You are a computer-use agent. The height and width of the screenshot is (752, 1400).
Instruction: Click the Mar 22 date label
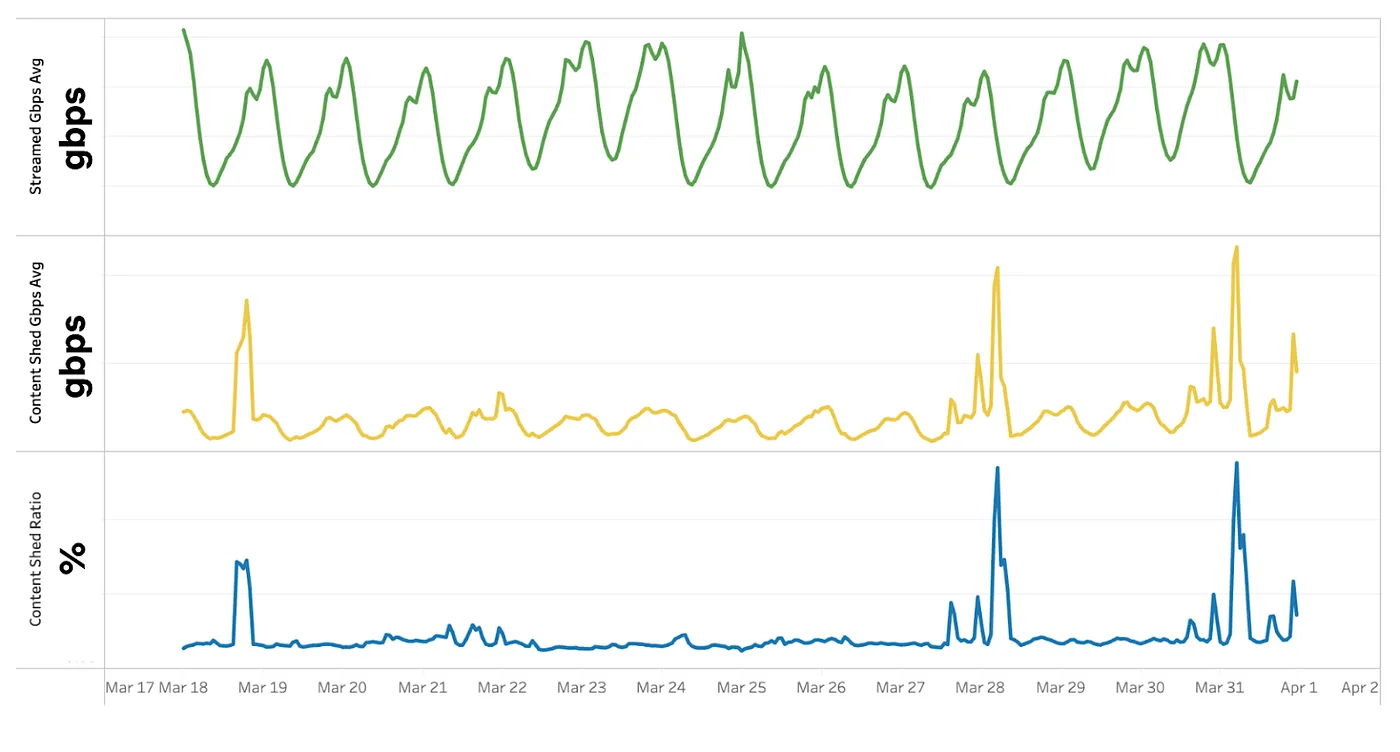coord(502,688)
